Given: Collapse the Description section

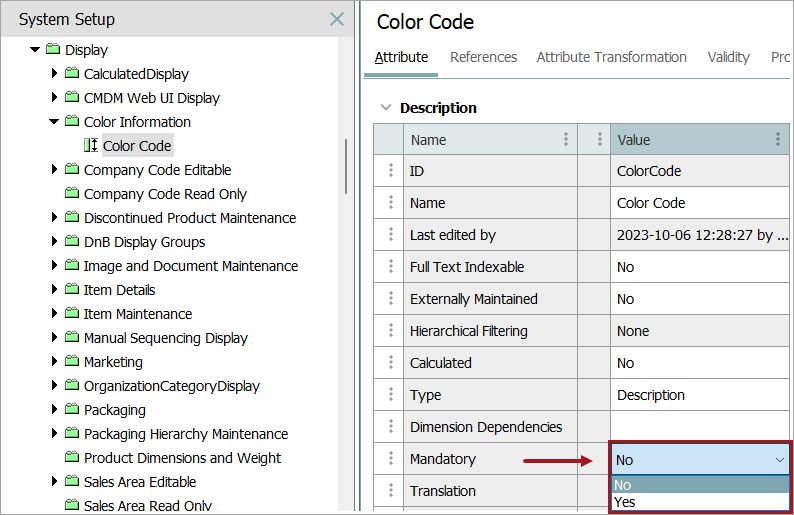Looking at the screenshot, I should pos(385,108).
